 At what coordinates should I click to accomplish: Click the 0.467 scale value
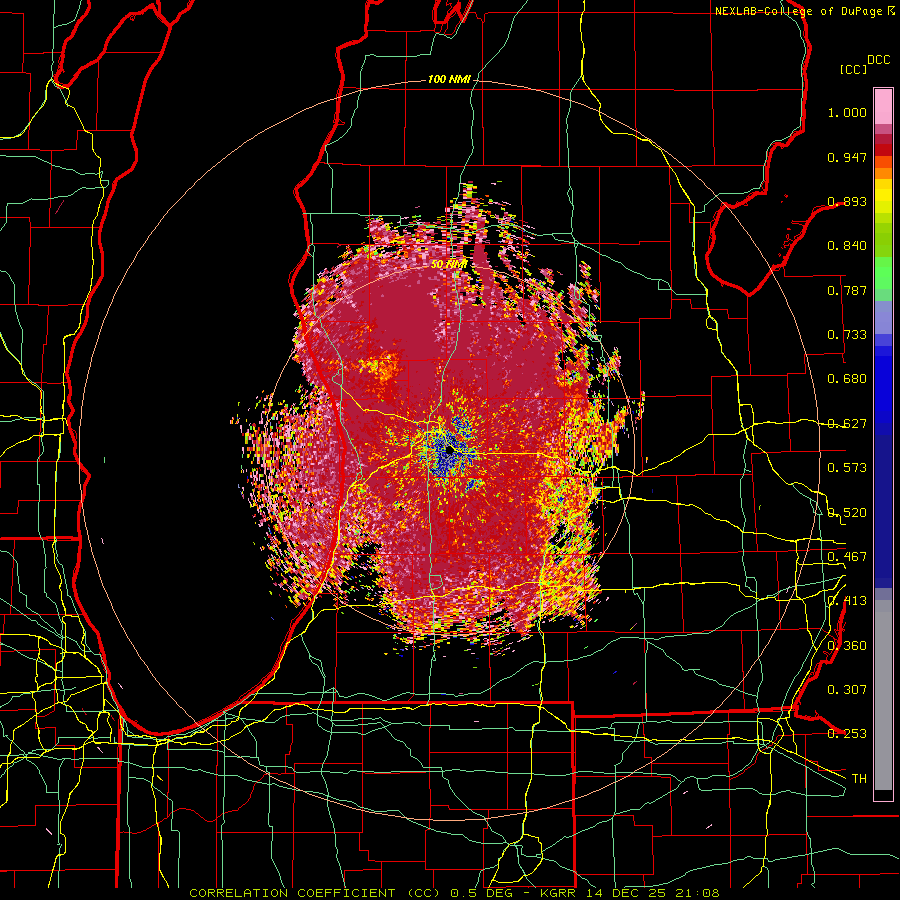pos(847,557)
